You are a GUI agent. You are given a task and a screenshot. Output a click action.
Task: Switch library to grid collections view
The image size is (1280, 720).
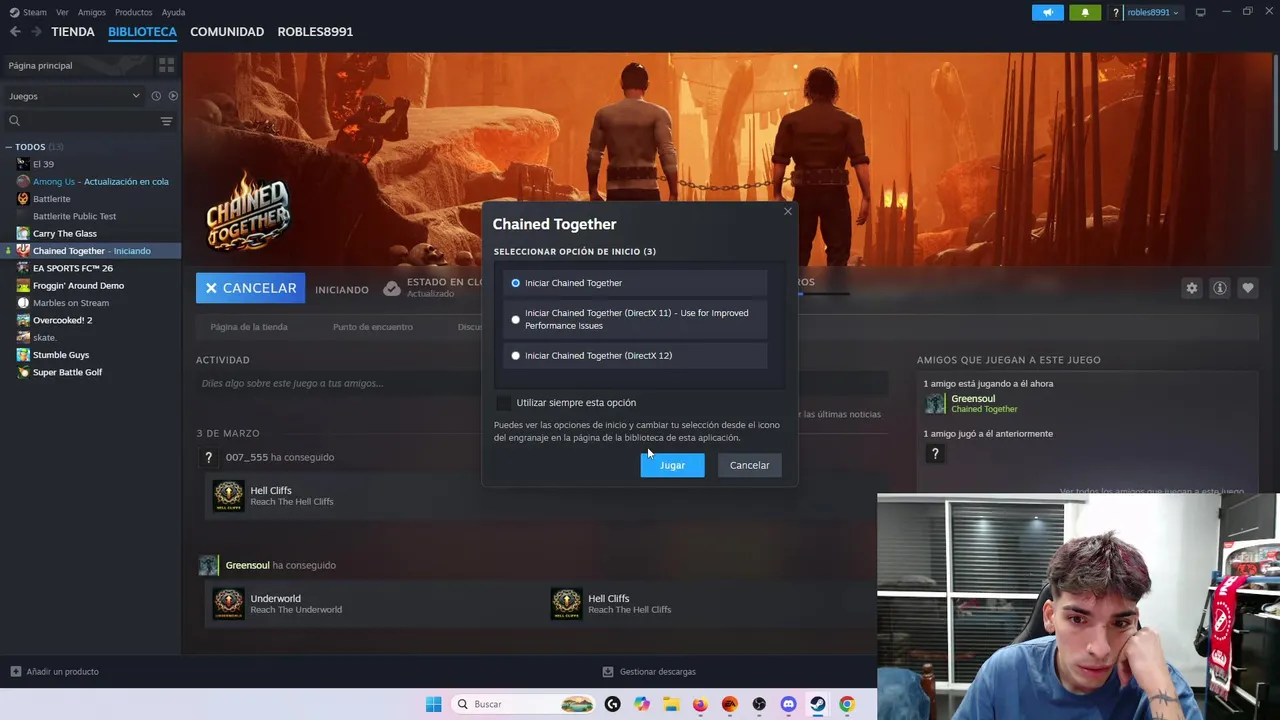166,65
